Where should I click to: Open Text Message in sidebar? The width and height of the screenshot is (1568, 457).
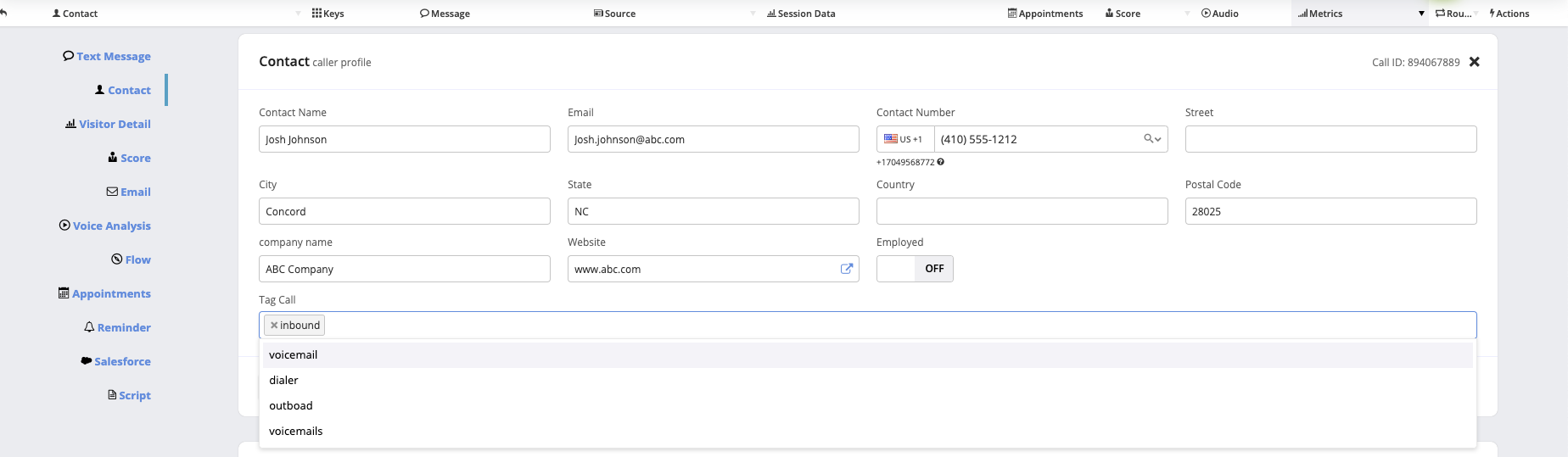[106, 56]
